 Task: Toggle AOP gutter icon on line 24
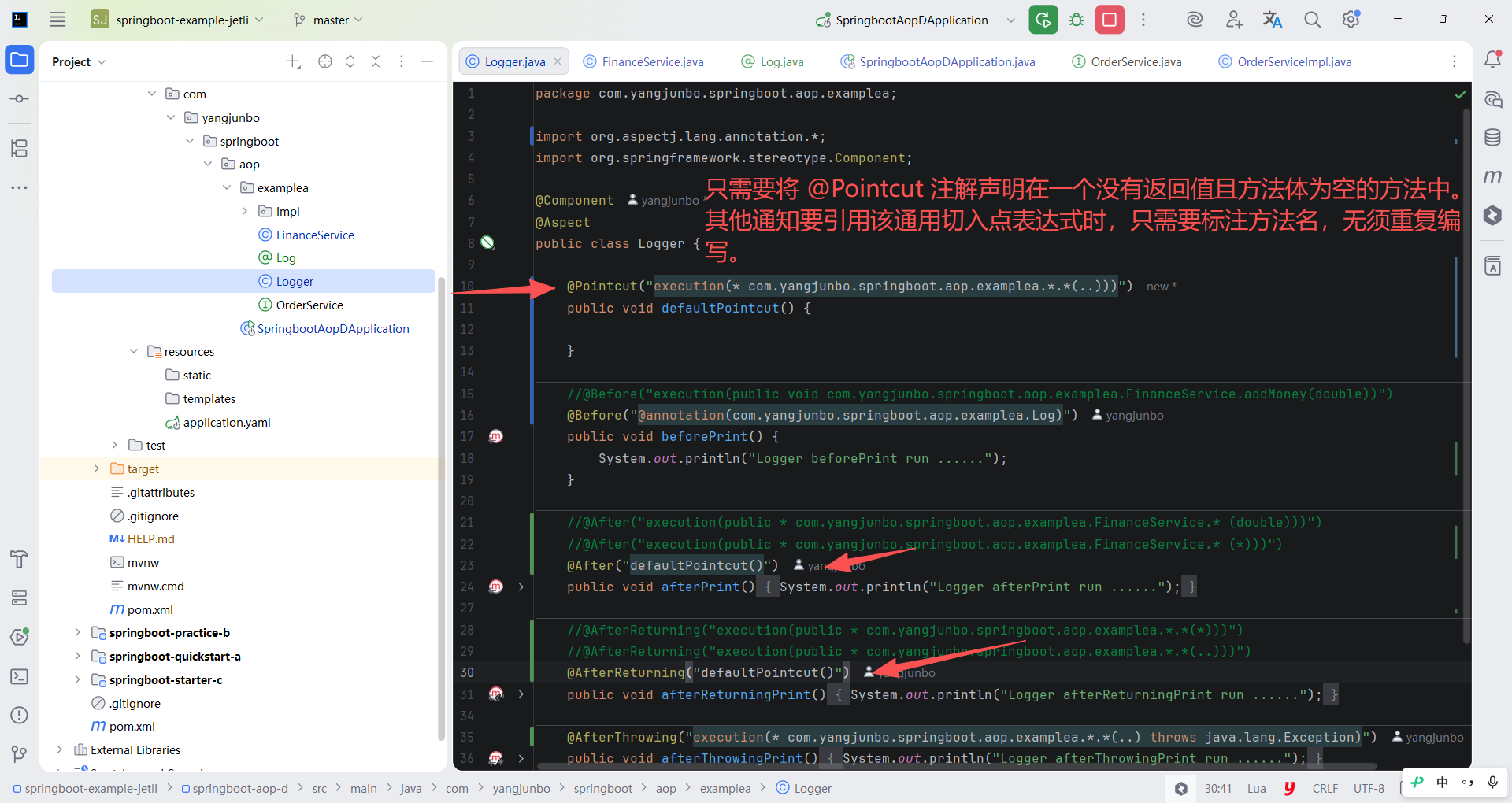click(x=496, y=587)
